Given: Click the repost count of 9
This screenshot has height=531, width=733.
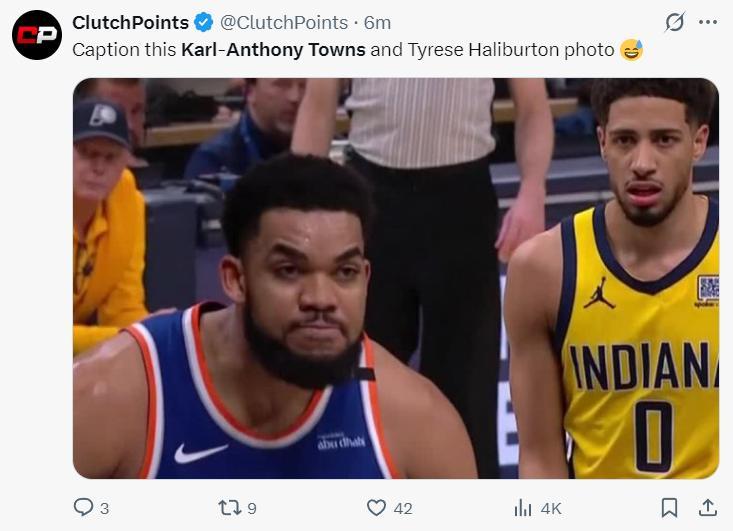Looking at the screenshot, I should [x=251, y=509].
